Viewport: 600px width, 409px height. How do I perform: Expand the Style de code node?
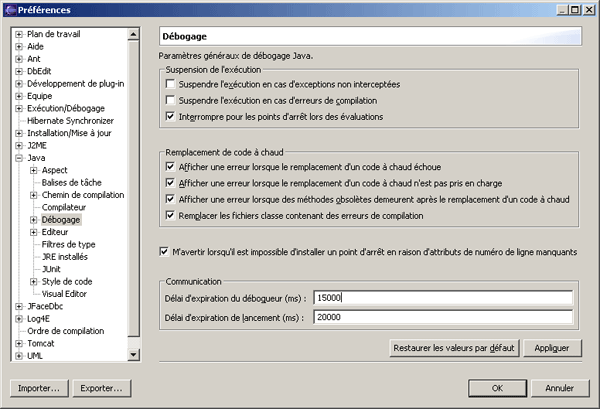(33, 282)
